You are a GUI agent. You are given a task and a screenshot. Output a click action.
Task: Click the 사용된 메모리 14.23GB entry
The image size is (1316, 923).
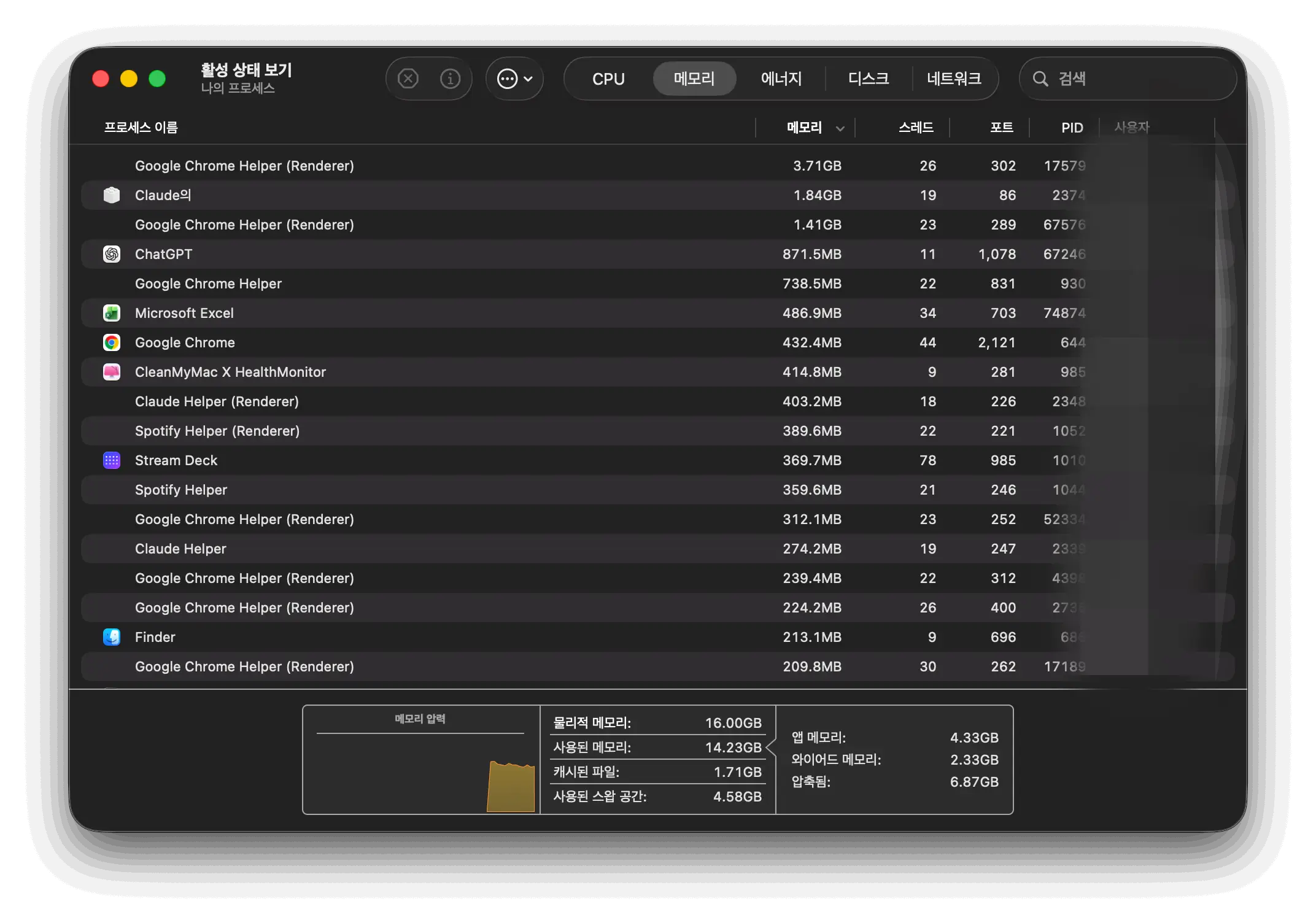657,747
